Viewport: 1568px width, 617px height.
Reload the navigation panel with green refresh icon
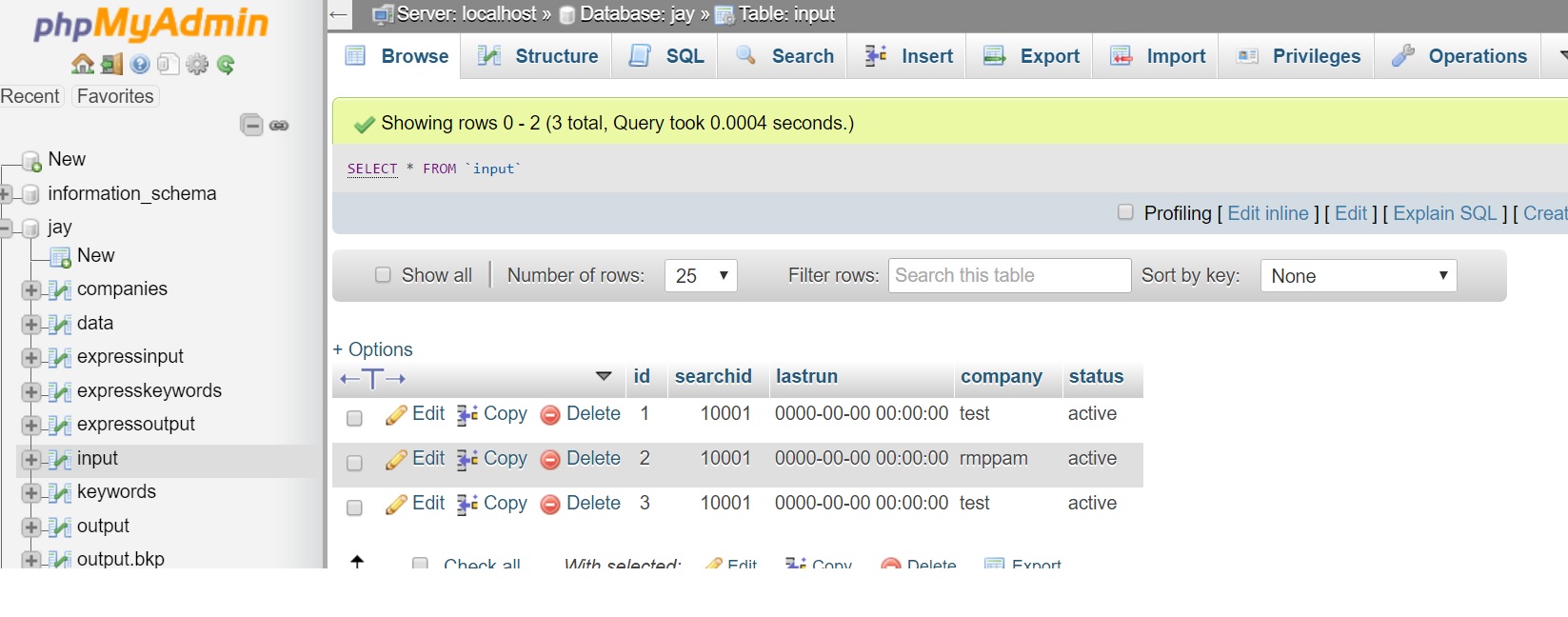tap(226, 64)
